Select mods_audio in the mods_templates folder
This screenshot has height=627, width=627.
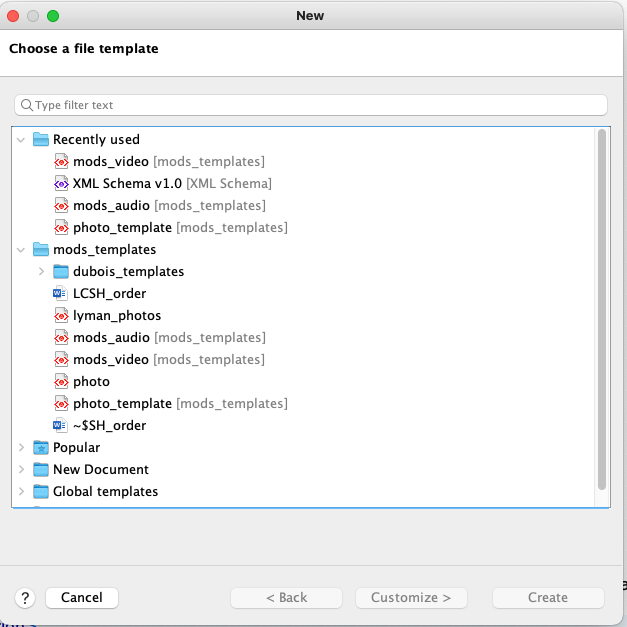pyautogui.click(x=110, y=338)
